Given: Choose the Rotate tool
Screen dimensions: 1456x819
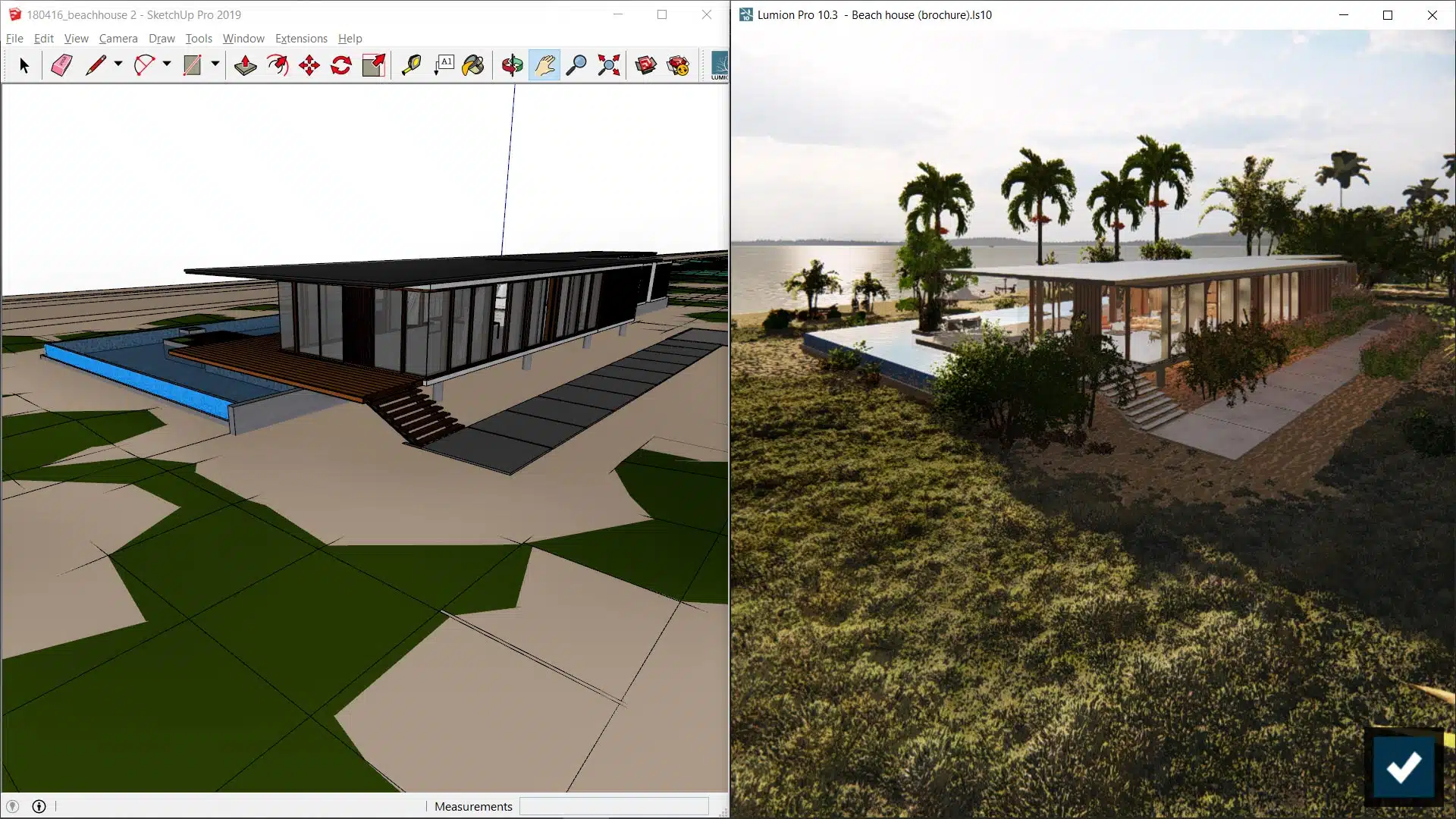Looking at the screenshot, I should (x=340, y=65).
